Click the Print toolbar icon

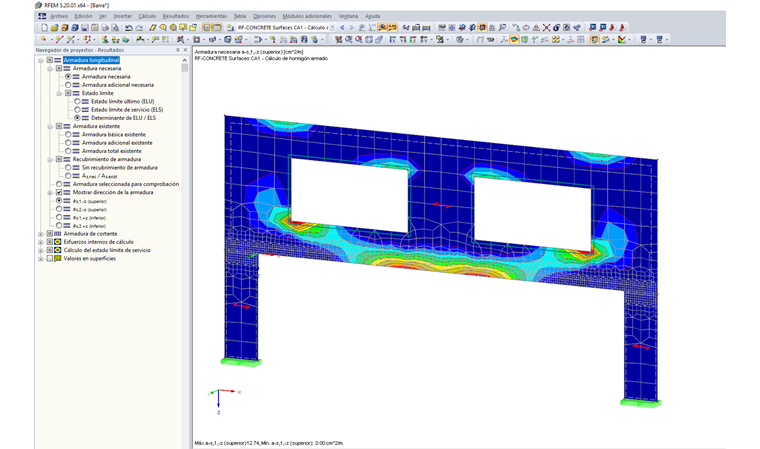[105, 28]
